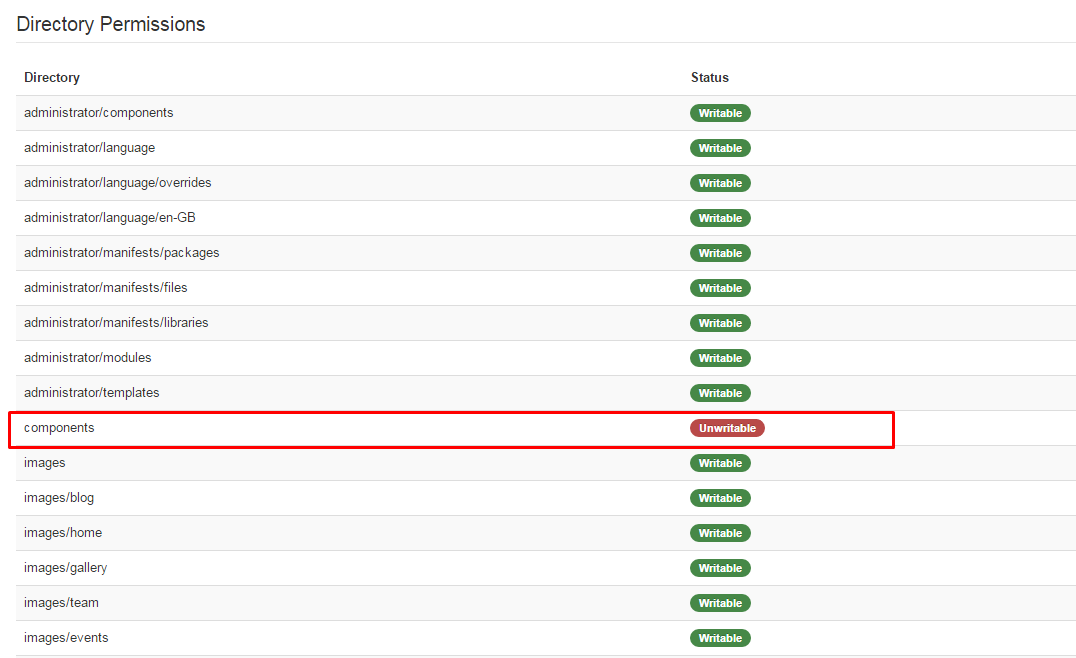
Task: Click Writable badge in the images row
Action: pyautogui.click(x=720, y=463)
